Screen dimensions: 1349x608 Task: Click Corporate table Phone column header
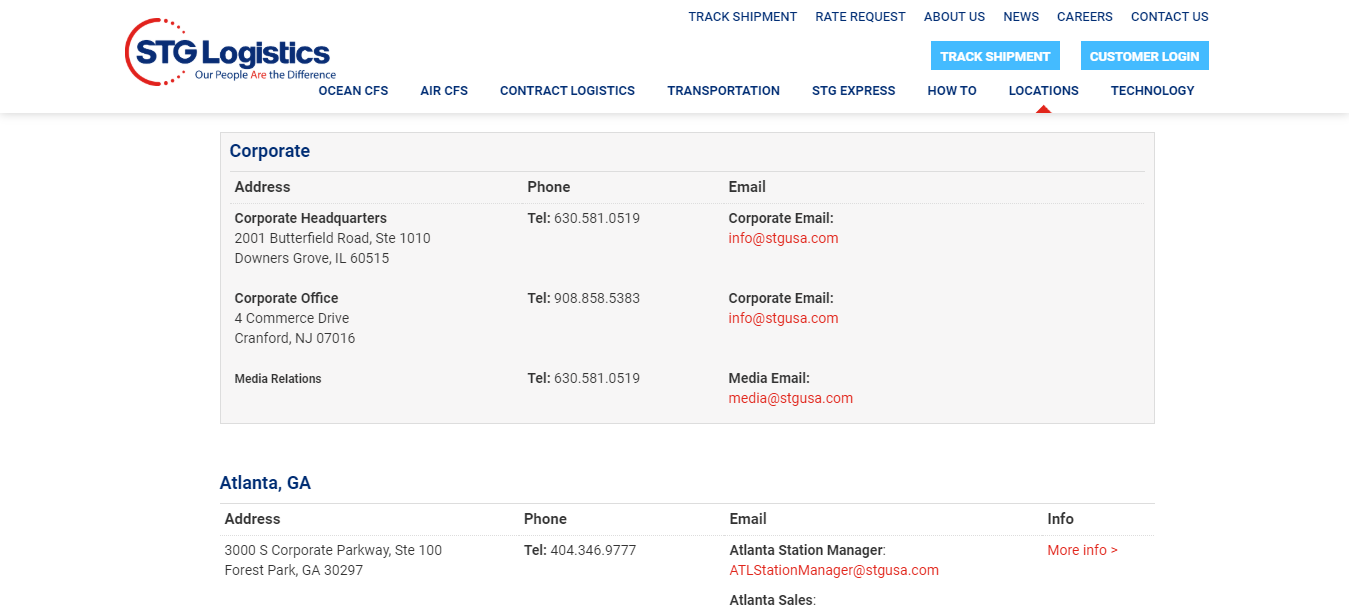click(x=549, y=187)
